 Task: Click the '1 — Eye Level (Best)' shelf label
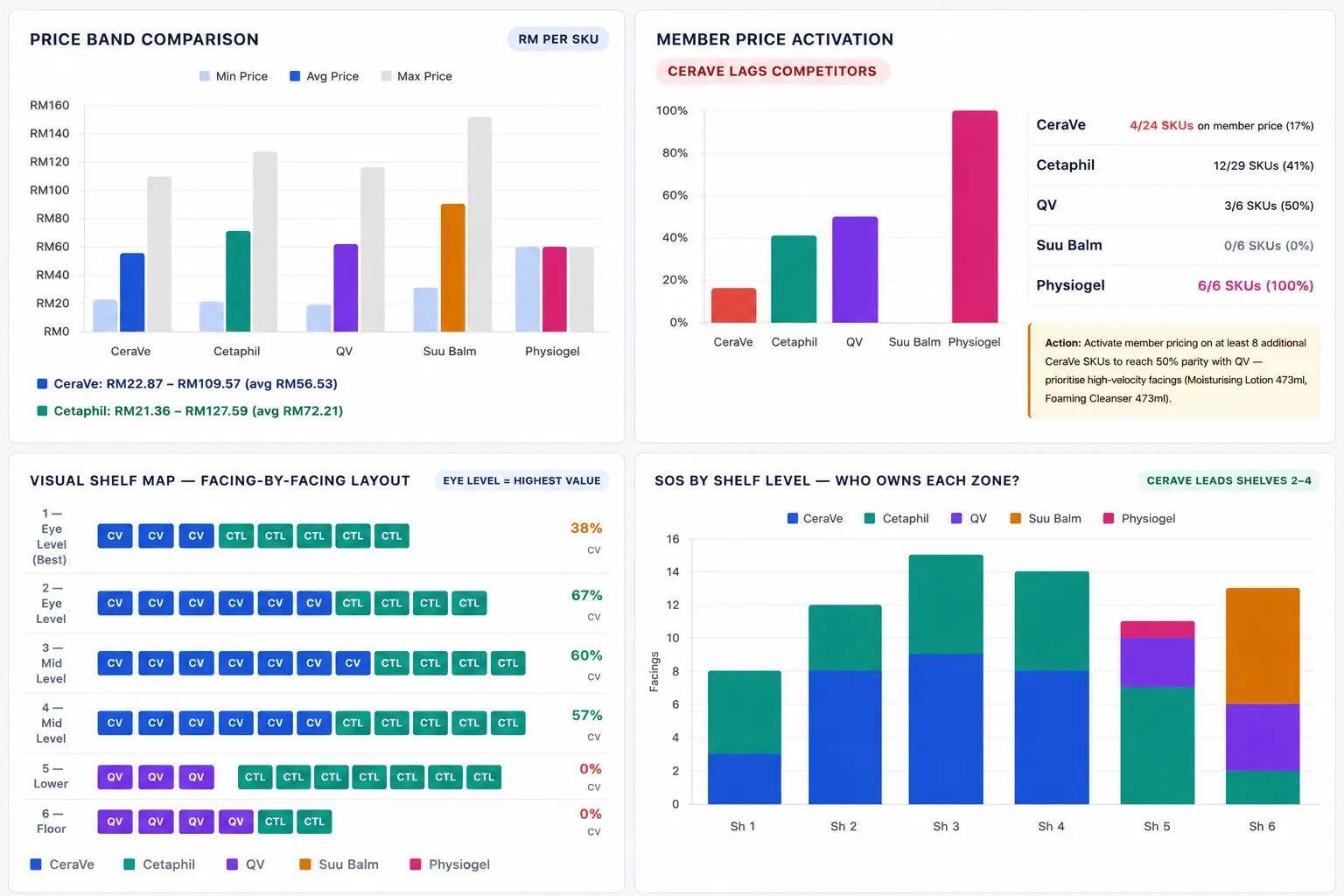(x=51, y=536)
